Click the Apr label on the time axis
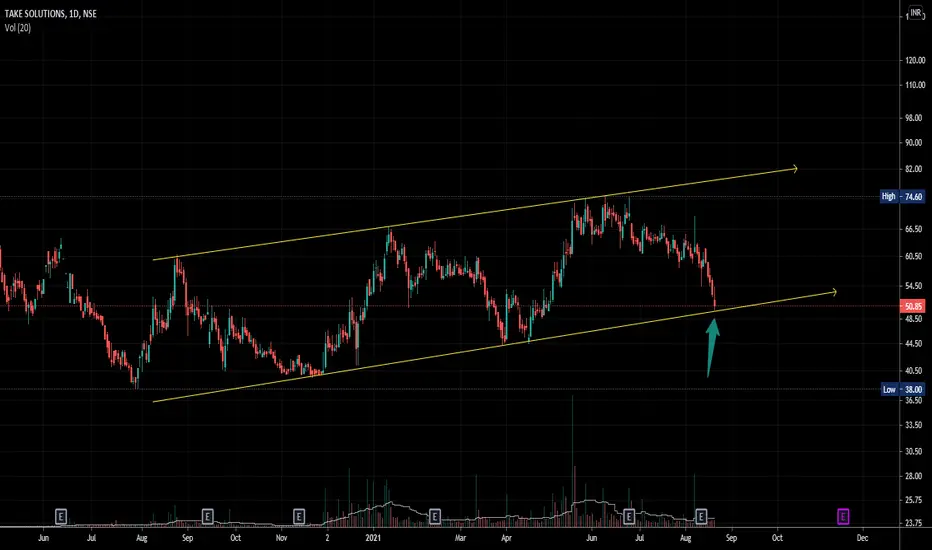The image size is (932, 550). 506,538
